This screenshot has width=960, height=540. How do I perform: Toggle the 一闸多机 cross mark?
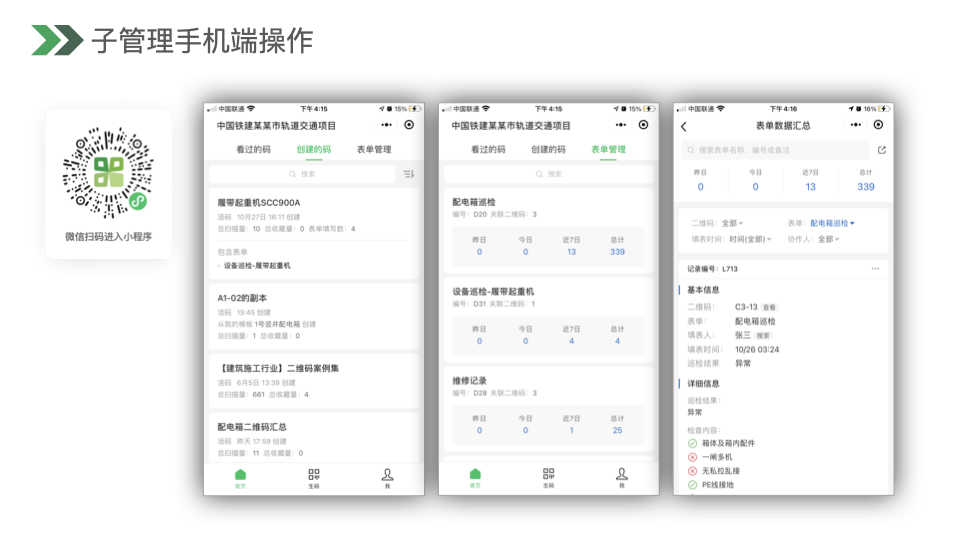tap(692, 457)
